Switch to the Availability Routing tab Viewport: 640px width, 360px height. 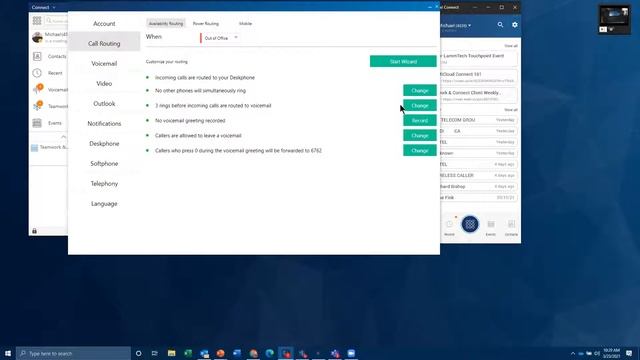[166, 24]
